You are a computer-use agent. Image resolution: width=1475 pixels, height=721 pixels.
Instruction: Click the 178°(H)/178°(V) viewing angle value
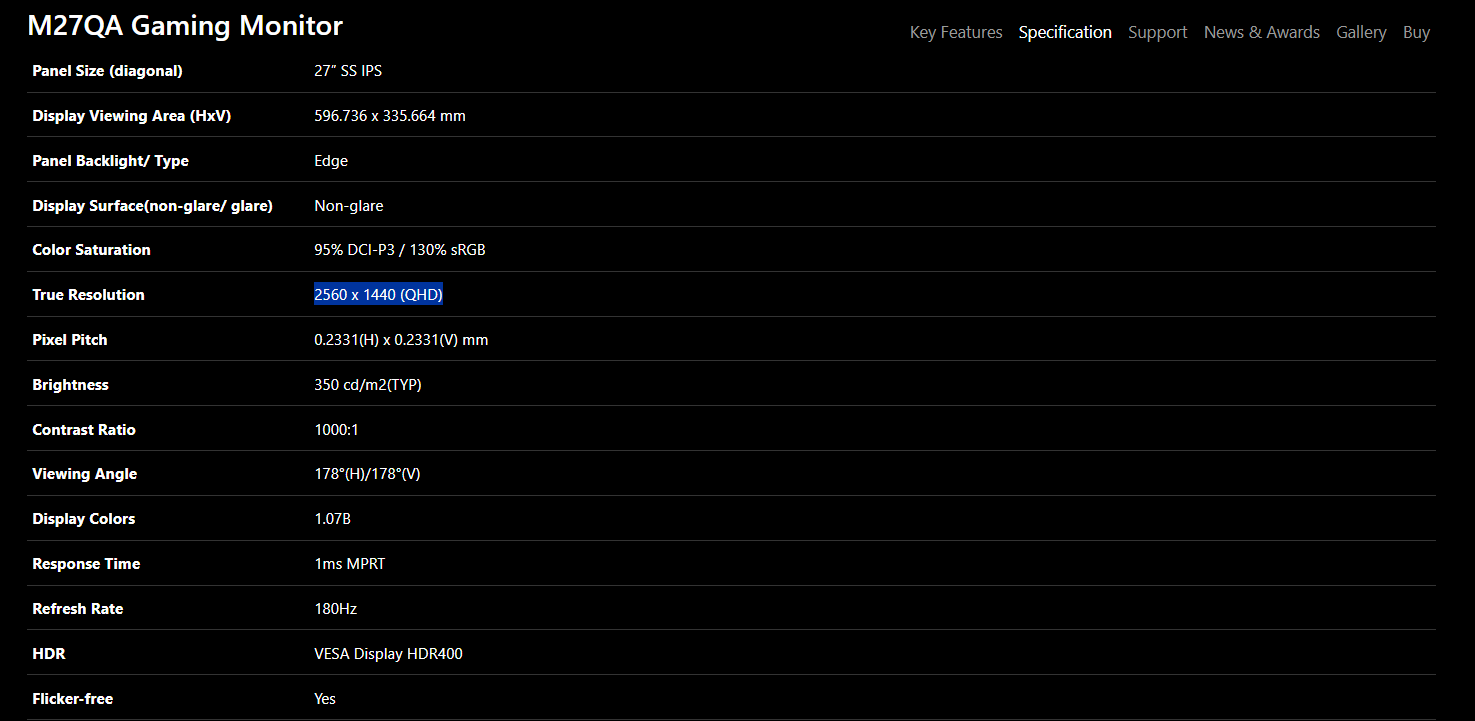tap(367, 474)
